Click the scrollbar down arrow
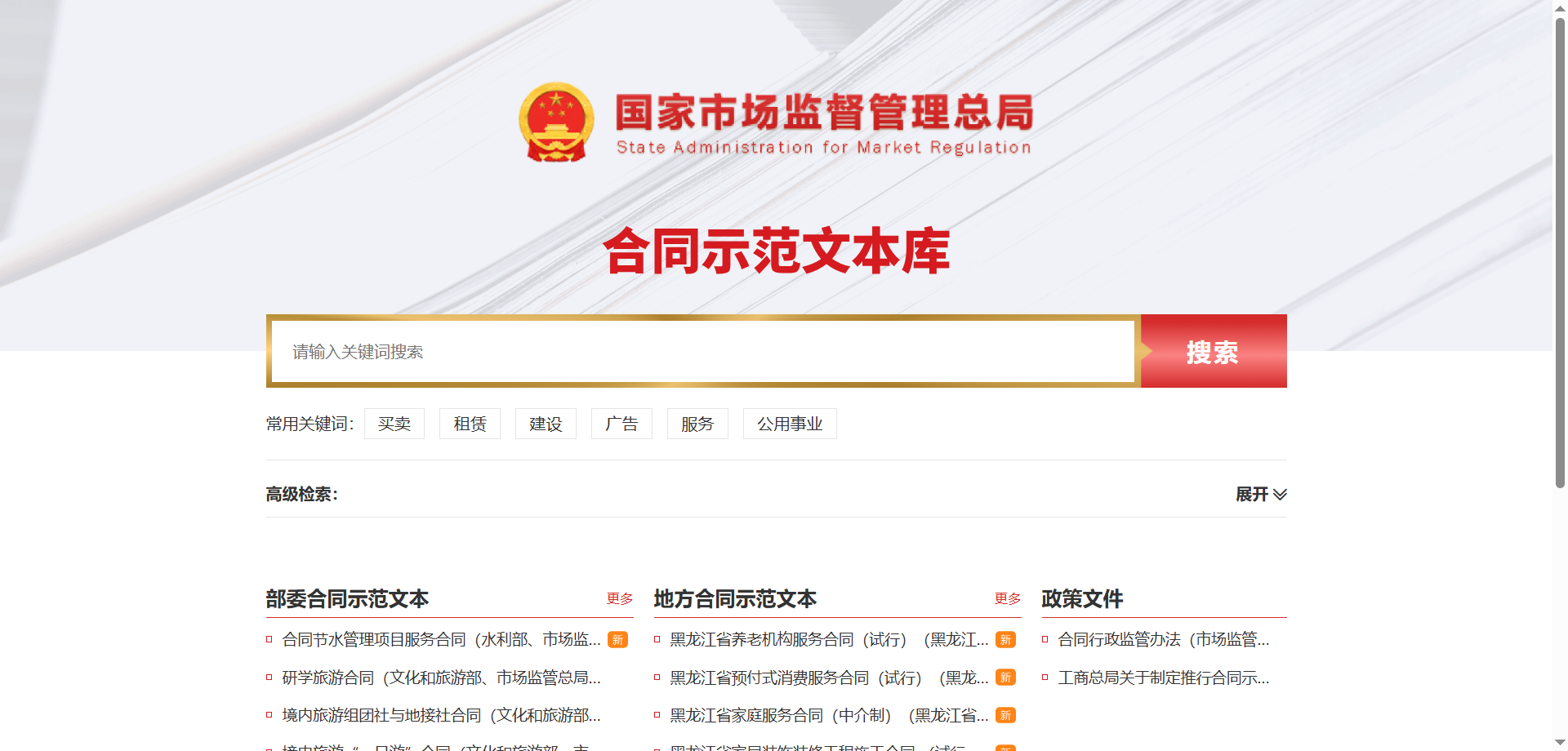This screenshot has height=751, width=1568. click(x=1560, y=743)
